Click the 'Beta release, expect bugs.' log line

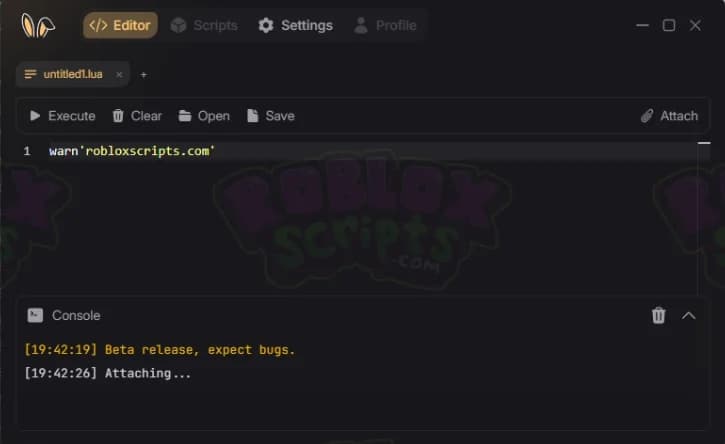pyautogui.click(x=160, y=350)
